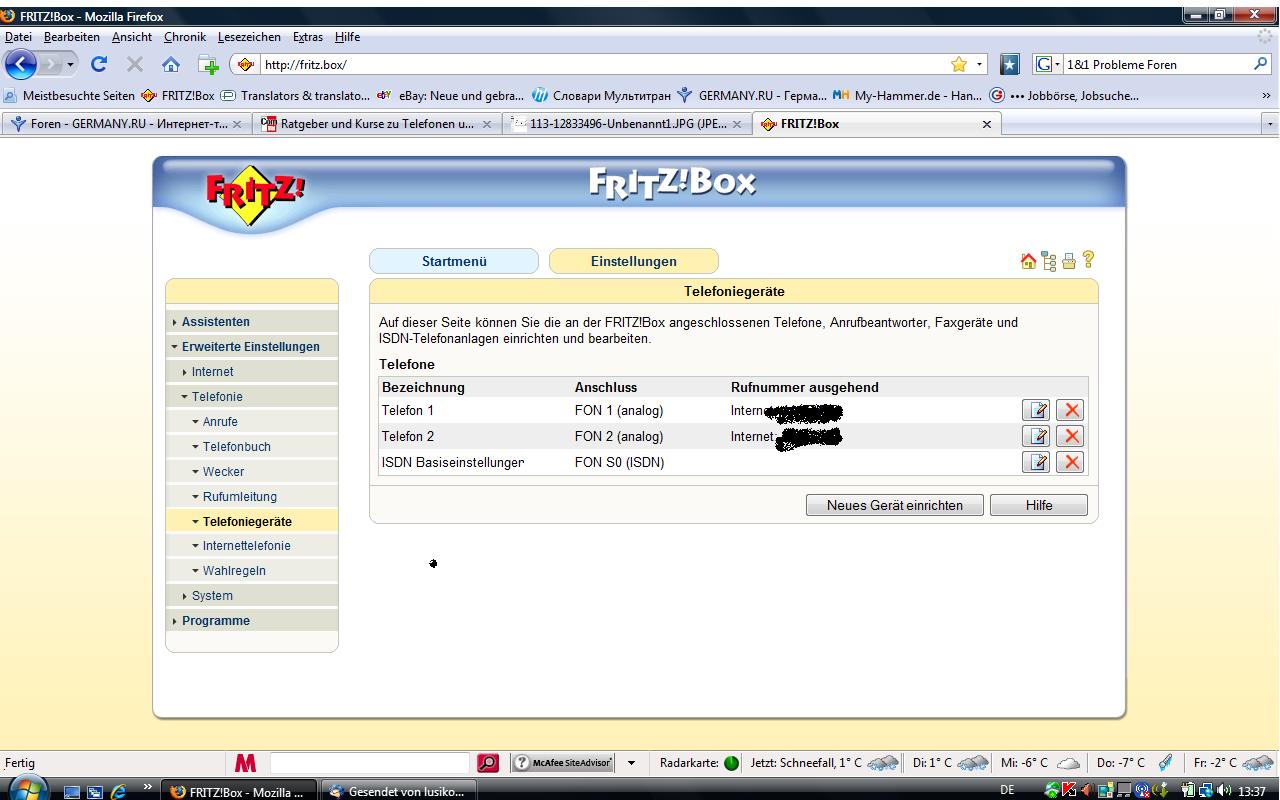
Task: Bookmark page with the star icon
Action: [x=958, y=64]
